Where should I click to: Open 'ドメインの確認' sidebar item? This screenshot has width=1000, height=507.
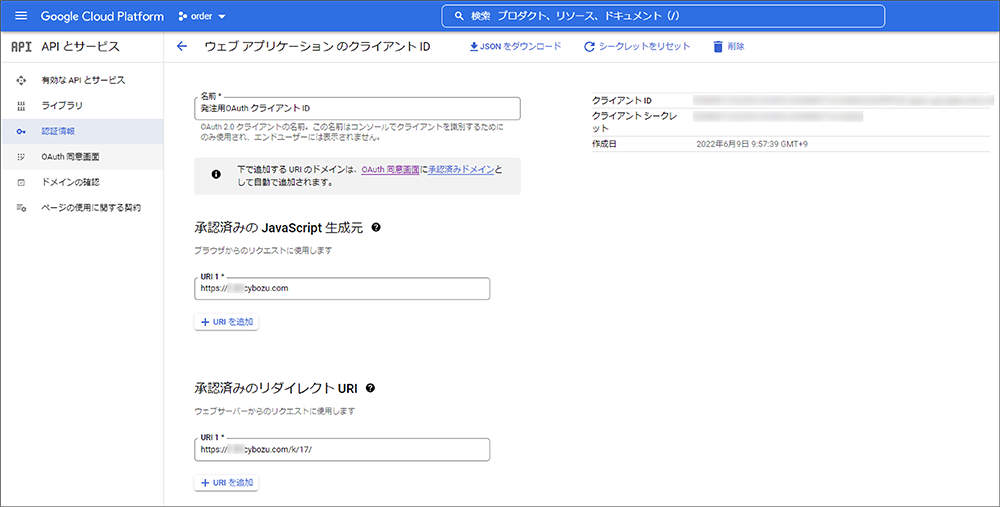click(x=82, y=182)
